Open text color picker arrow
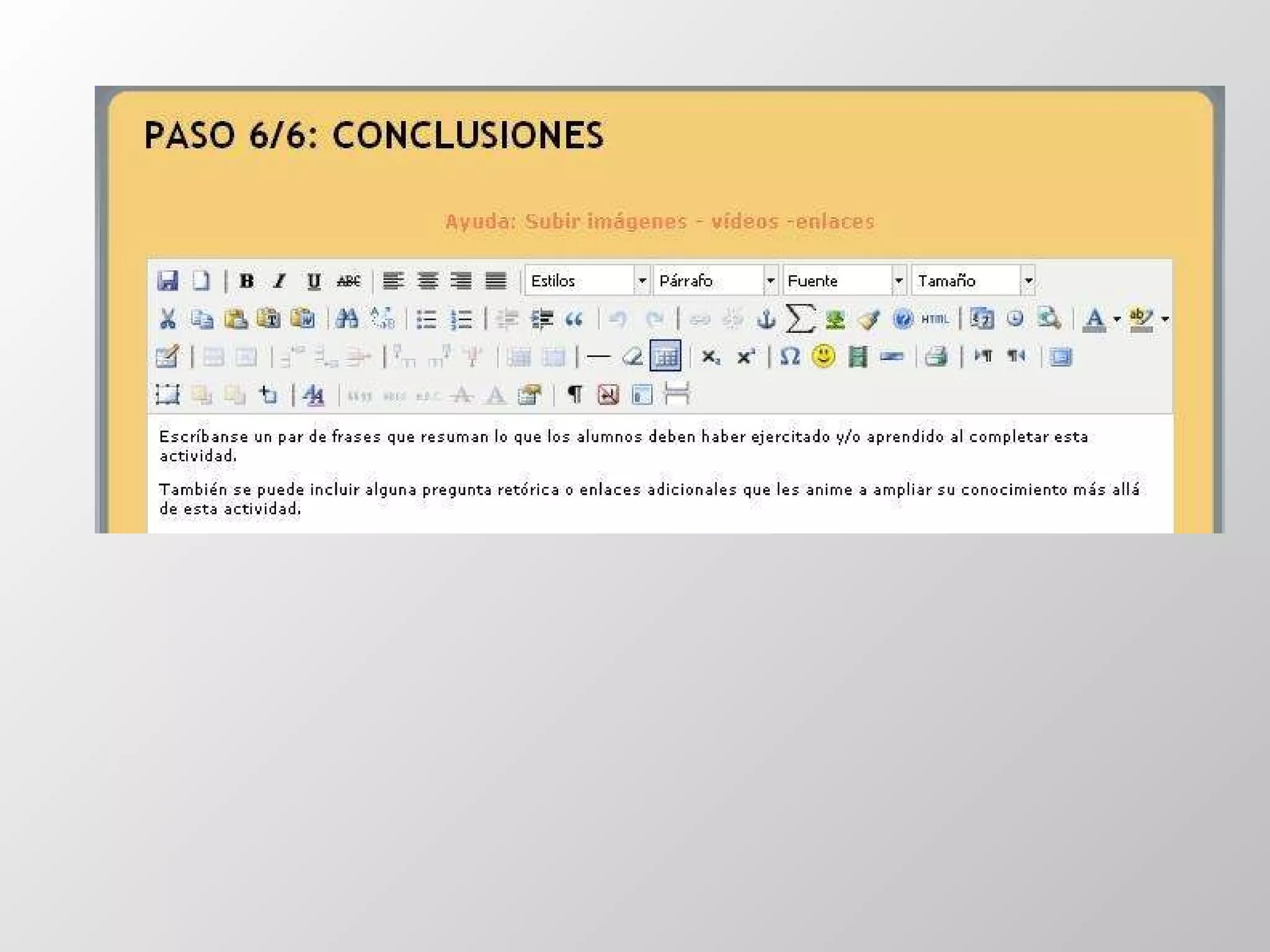Viewport: 1270px width, 952px height. tap(1117, 319)
